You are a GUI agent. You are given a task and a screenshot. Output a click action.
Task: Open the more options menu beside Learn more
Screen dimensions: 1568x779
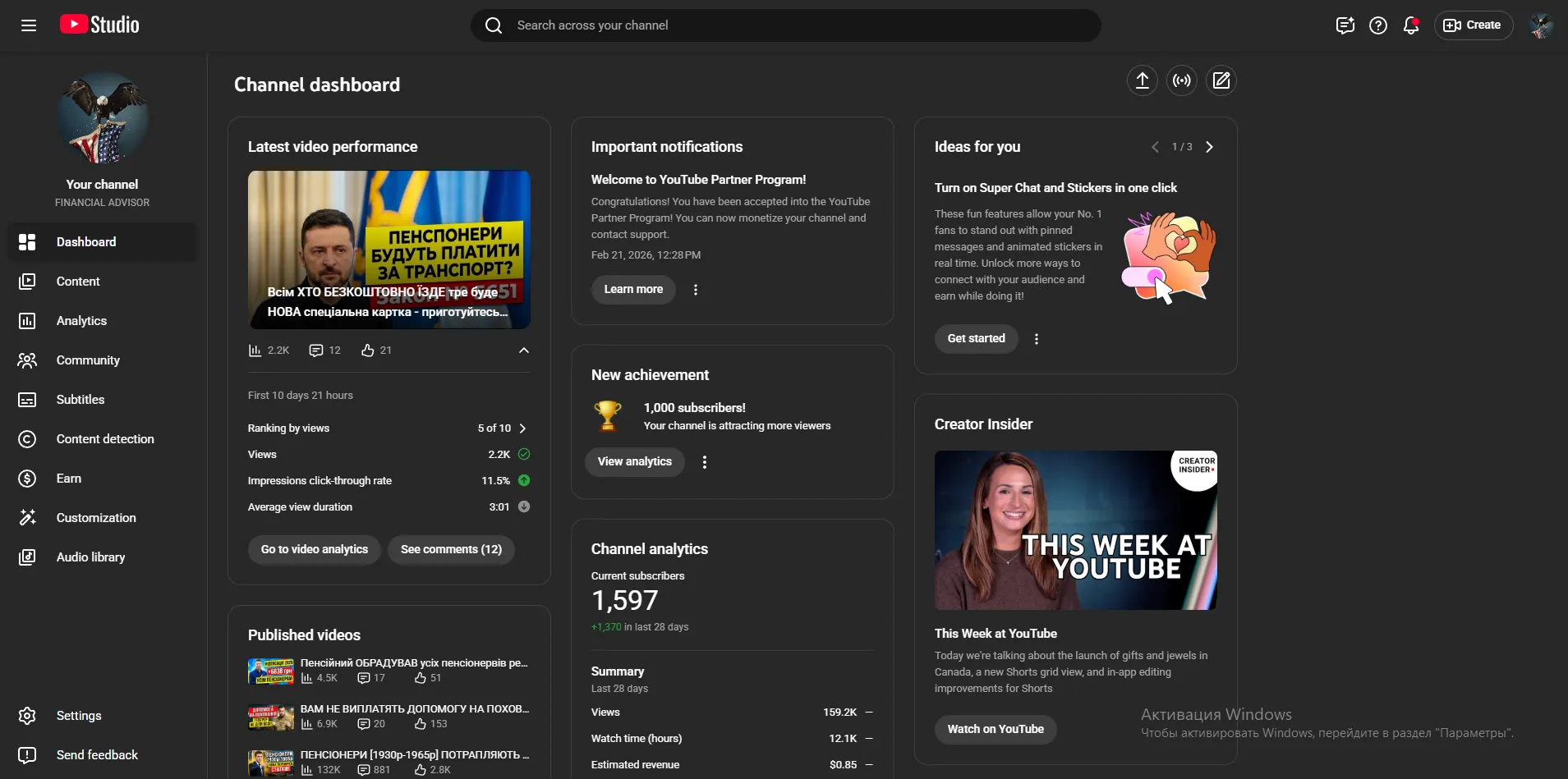696,290
